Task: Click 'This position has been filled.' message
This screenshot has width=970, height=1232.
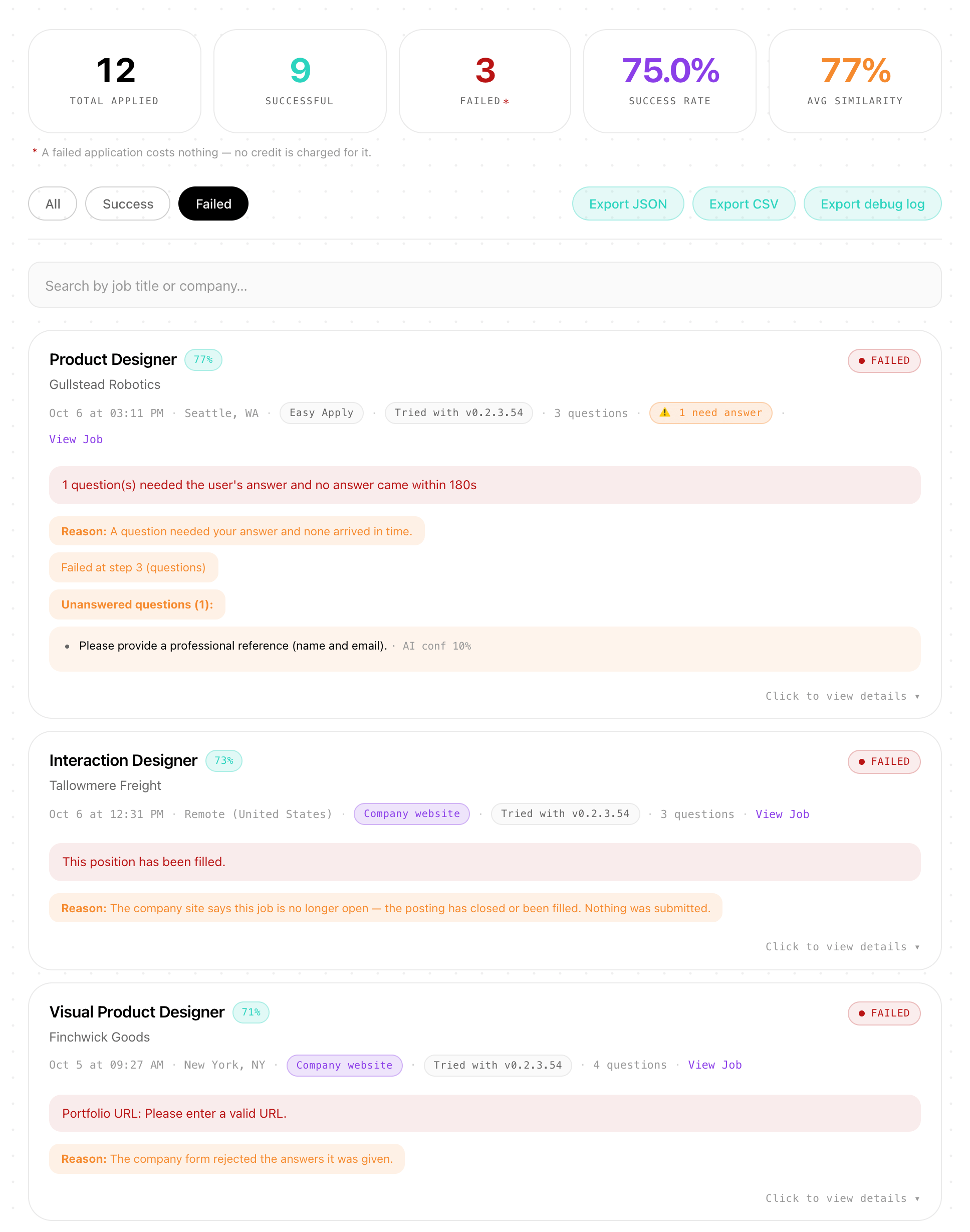Action: 485,862
